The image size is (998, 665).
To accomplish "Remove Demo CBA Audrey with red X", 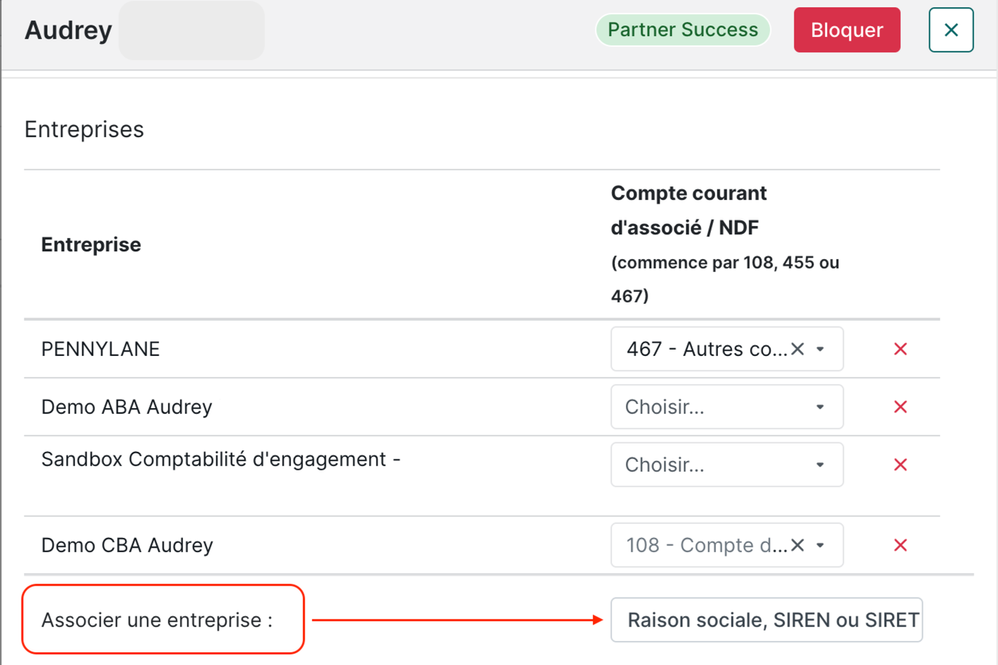I will pos(900,545).
